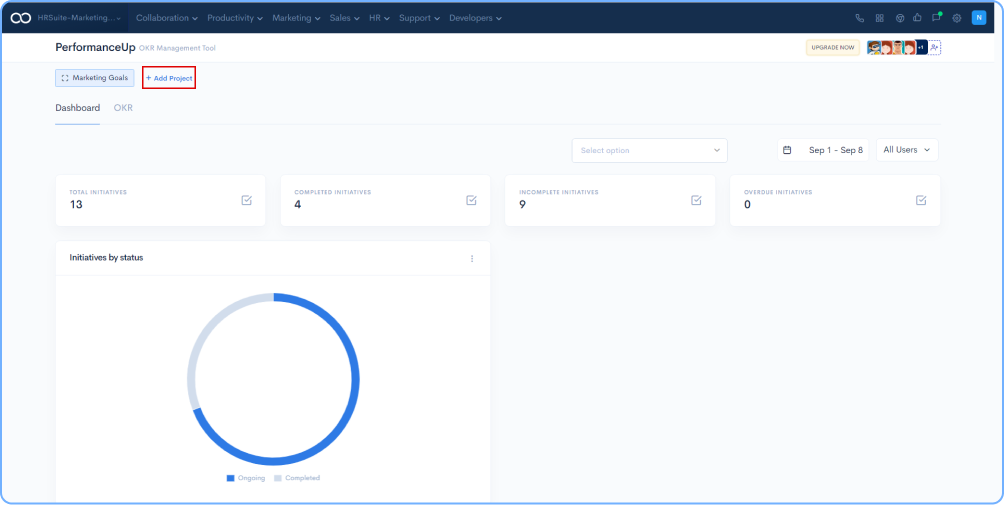Open the chat messages icon
Screen dimensions: 1004x505
[x=936, y=17]
